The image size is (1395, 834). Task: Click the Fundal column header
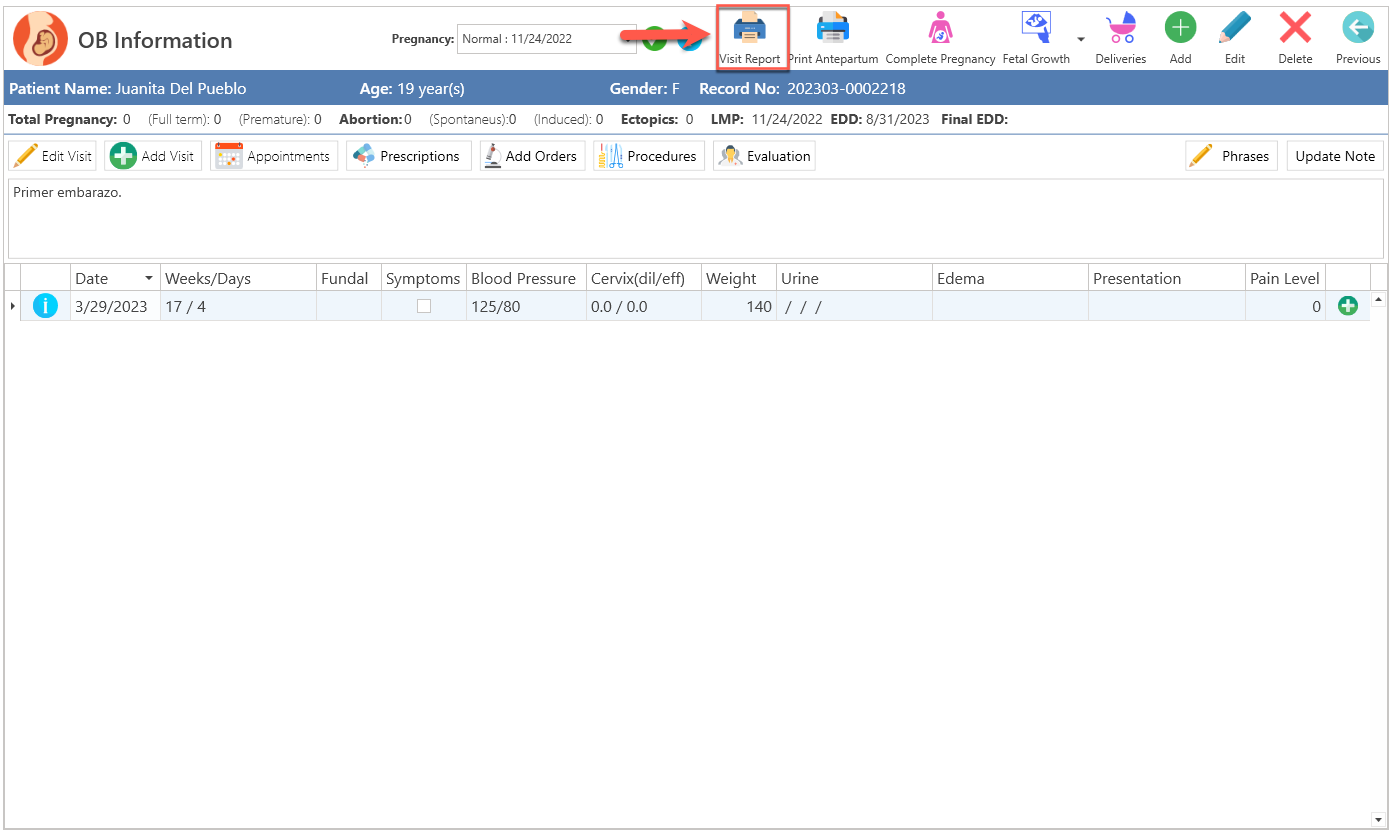348,278
